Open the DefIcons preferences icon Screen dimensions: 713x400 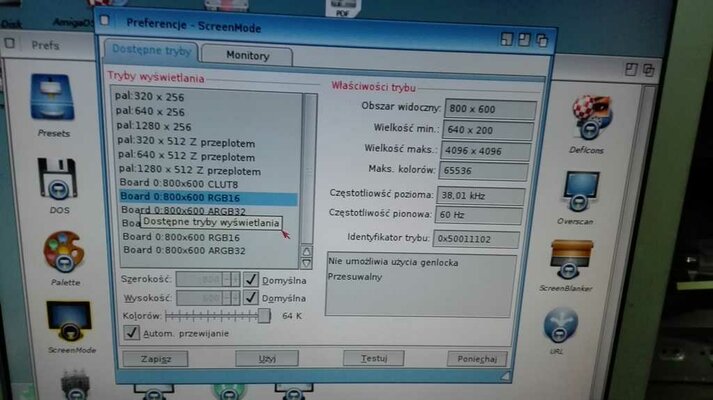(x=590, y=118)
